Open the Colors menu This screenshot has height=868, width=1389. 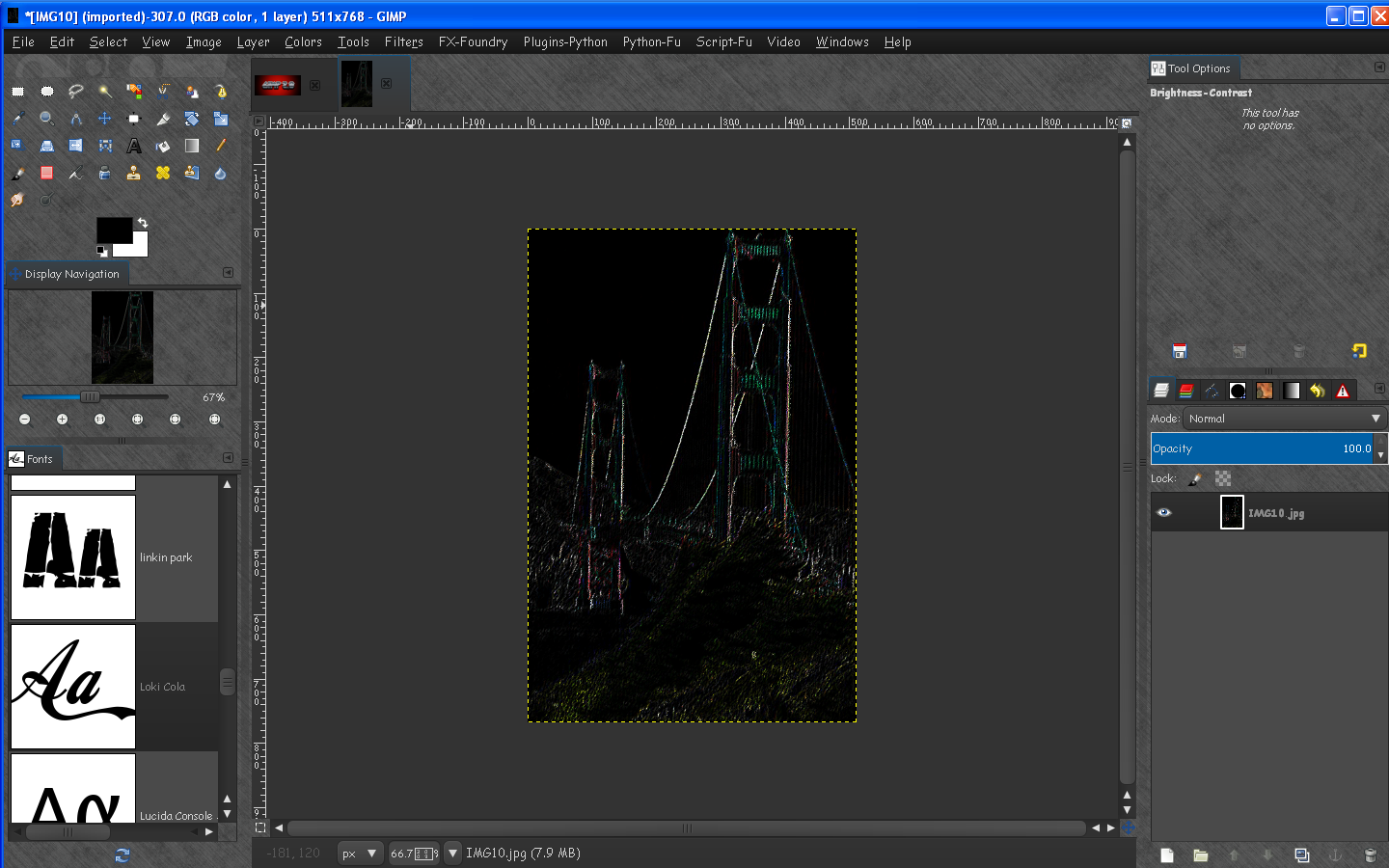click(303, 41)
